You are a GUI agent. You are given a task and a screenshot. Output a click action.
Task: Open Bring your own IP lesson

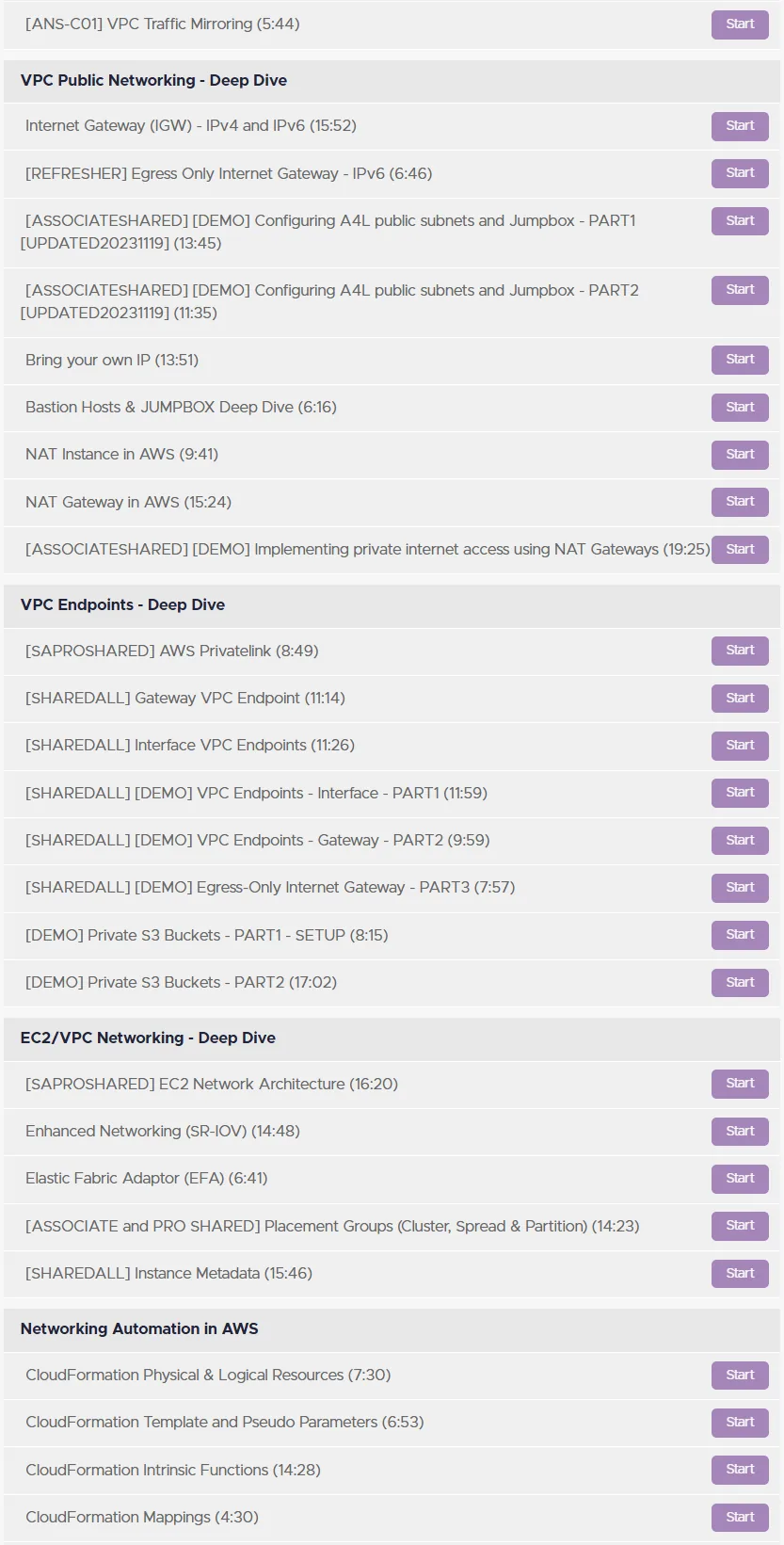(x=112, y=360)
